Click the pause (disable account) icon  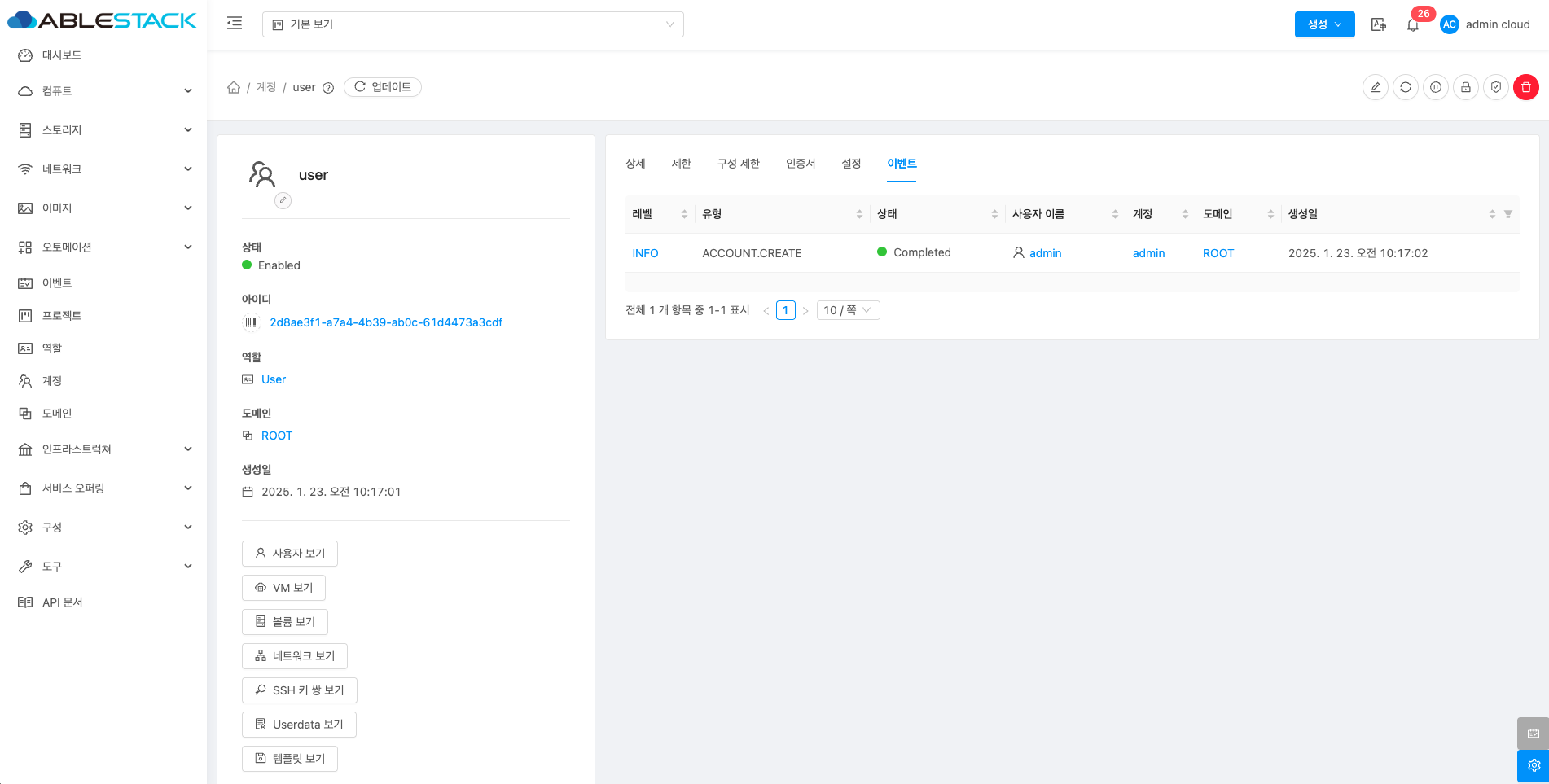click(x=1435, y=87)
